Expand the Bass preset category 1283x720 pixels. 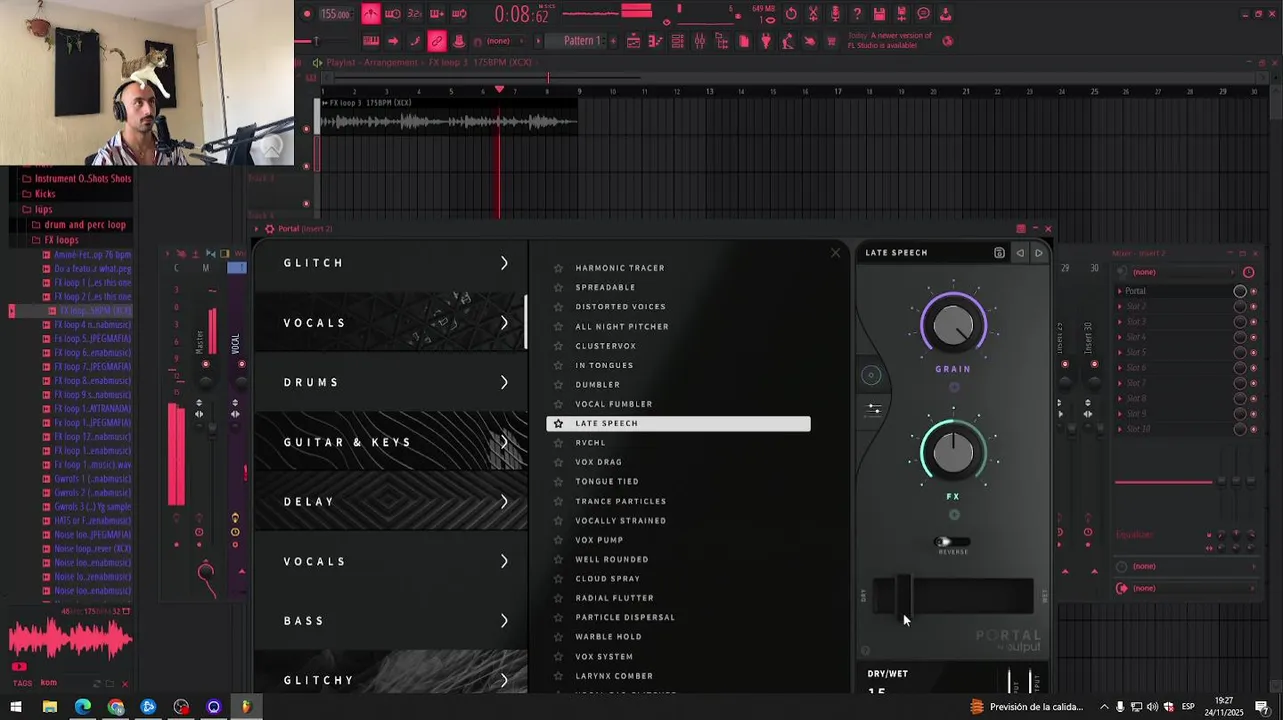[390, 620]
